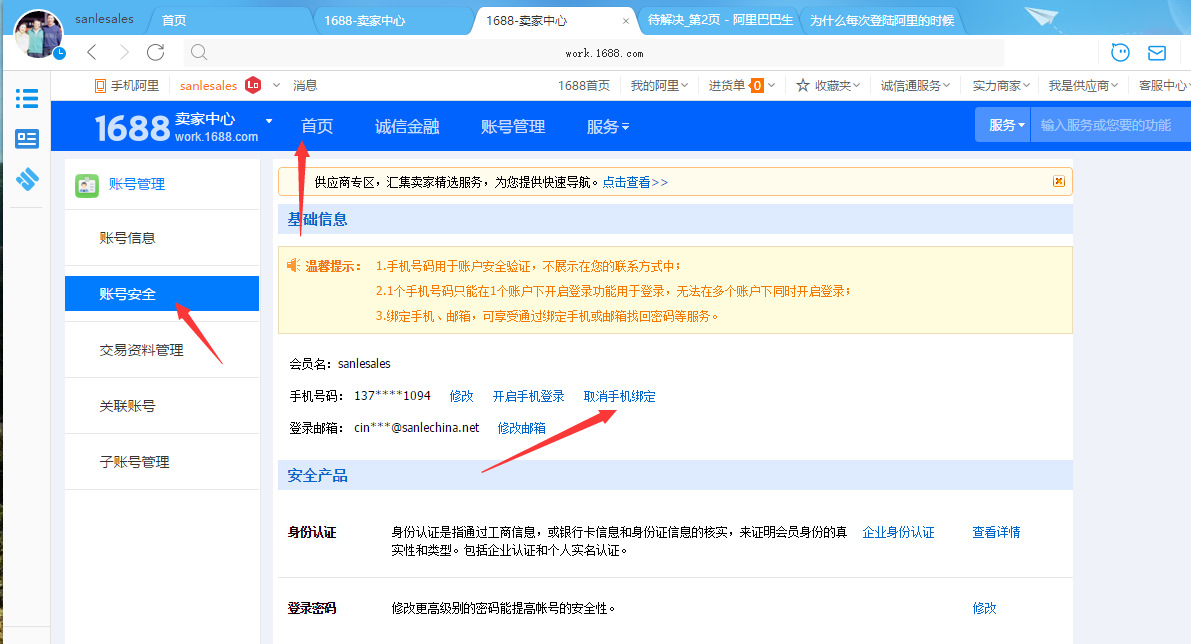1191x644 pixels.
Task: Click the 收藏夹 star icon
Action: 803,85
